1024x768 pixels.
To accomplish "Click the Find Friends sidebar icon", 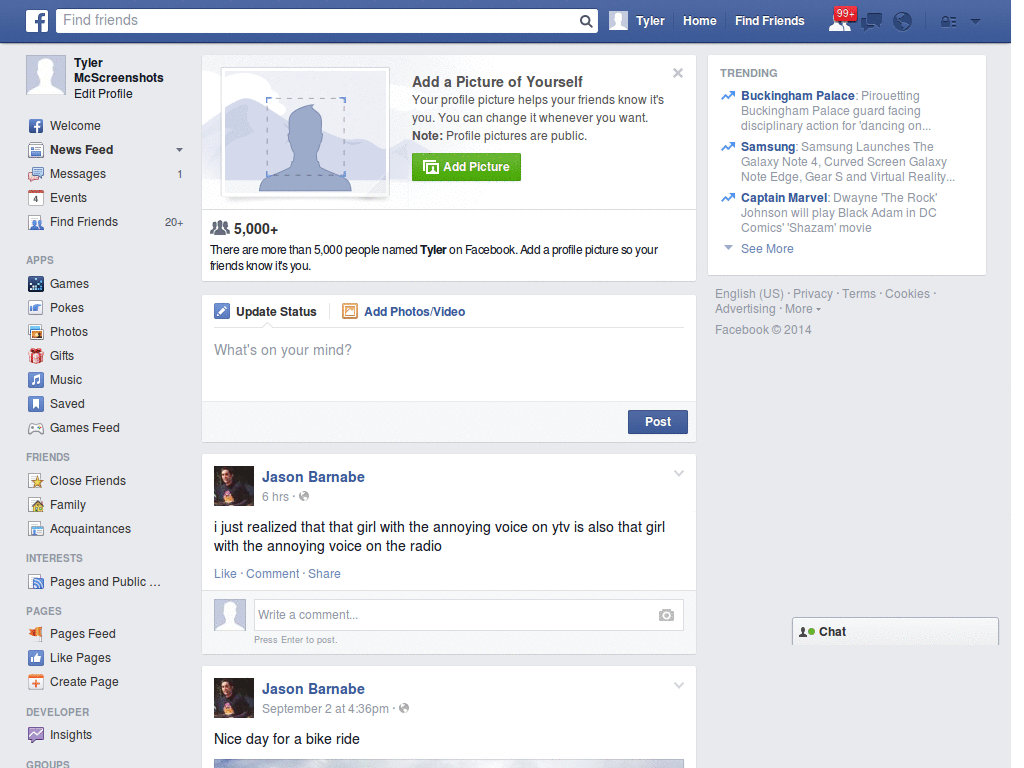I will 36,222.
